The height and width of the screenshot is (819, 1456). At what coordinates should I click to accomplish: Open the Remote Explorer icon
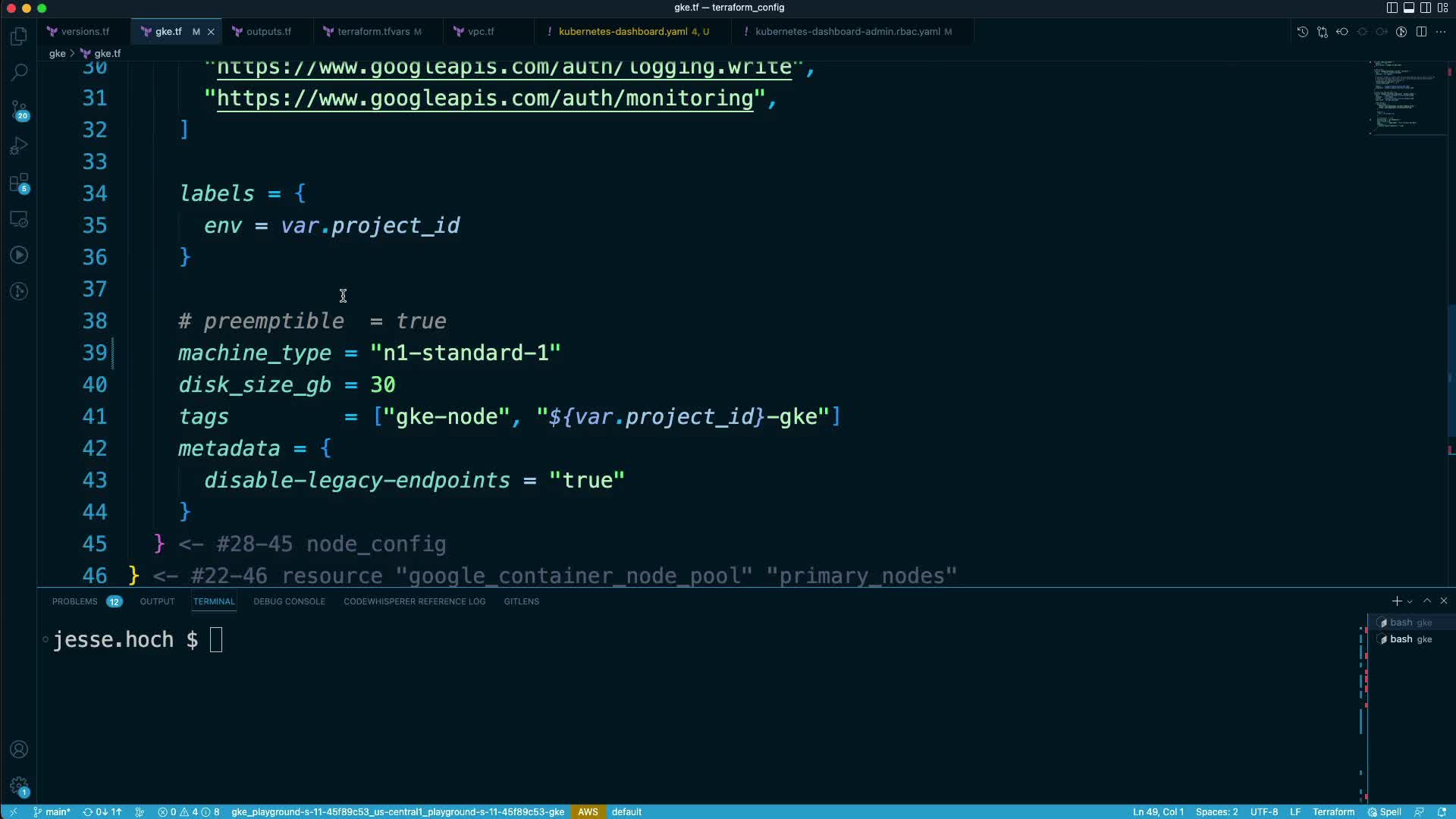(x=20, y=219)
